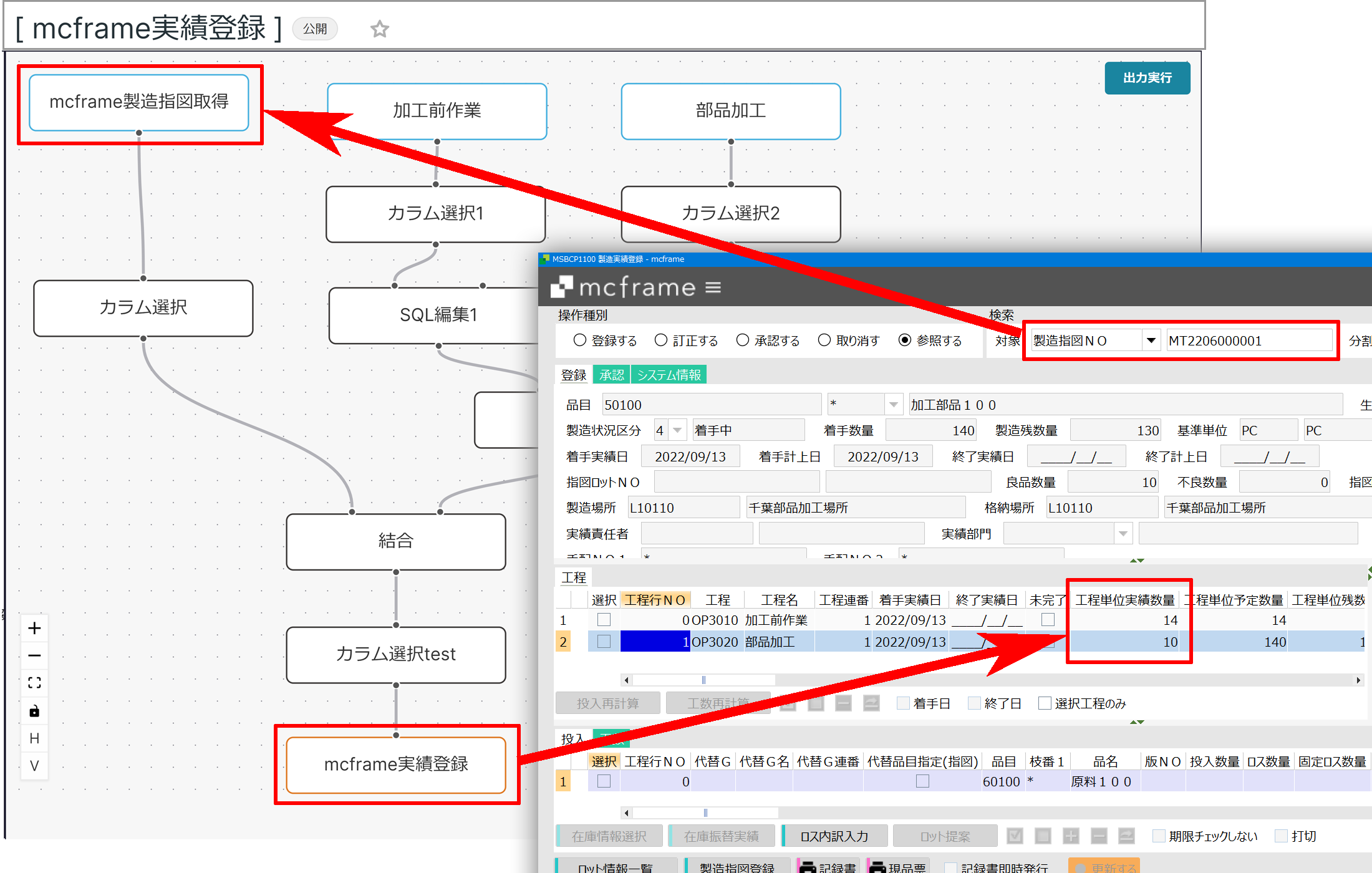Click the add-row plus icon in 投入 toolbar
Viewport: 1372px width, 873px height.
(1071, 836)
